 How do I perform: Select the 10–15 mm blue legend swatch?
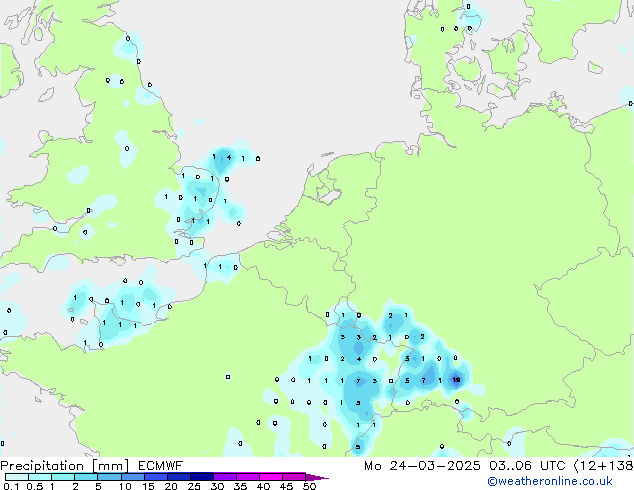click(133, 477)
